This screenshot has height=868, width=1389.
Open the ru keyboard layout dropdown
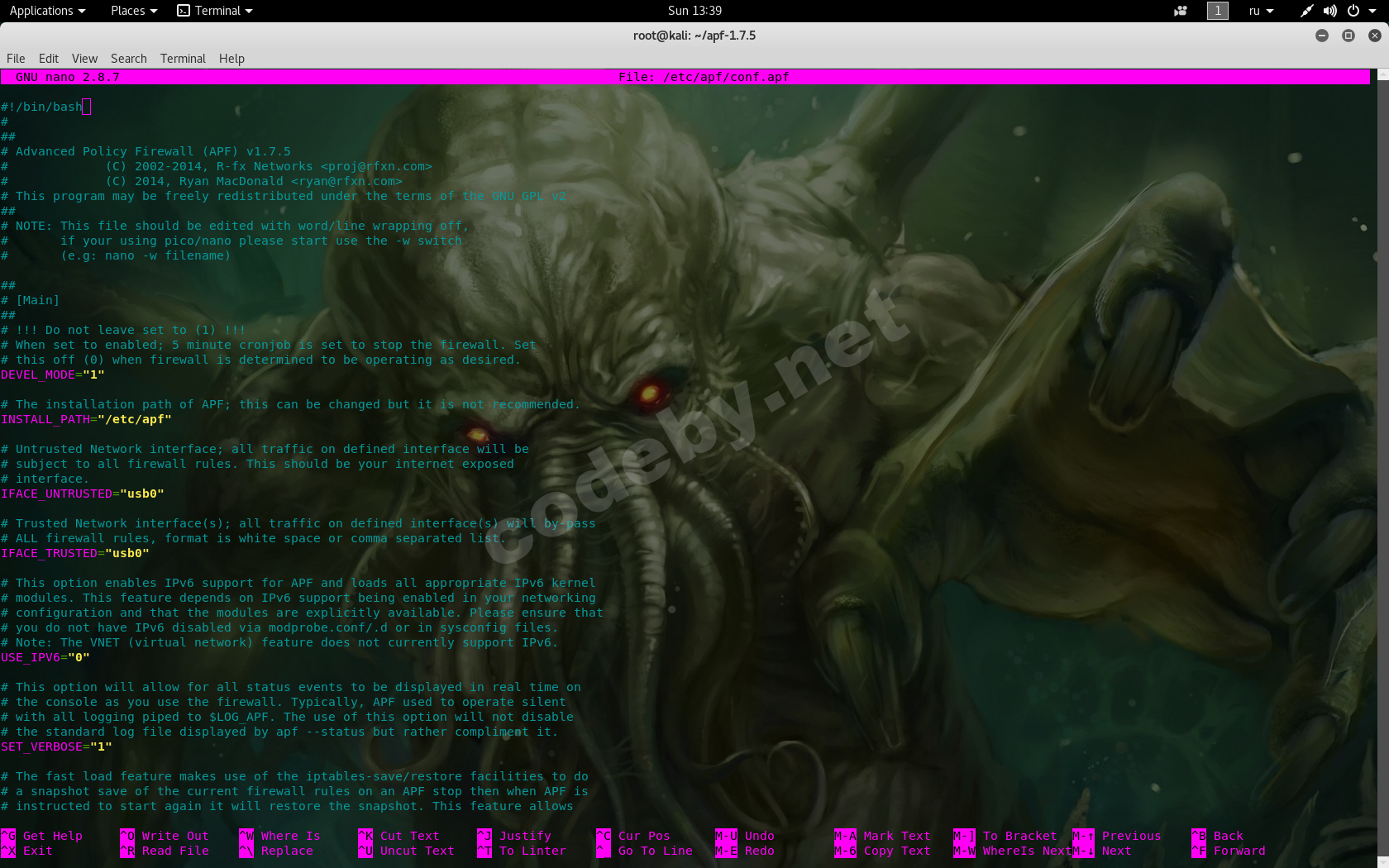1261,11
